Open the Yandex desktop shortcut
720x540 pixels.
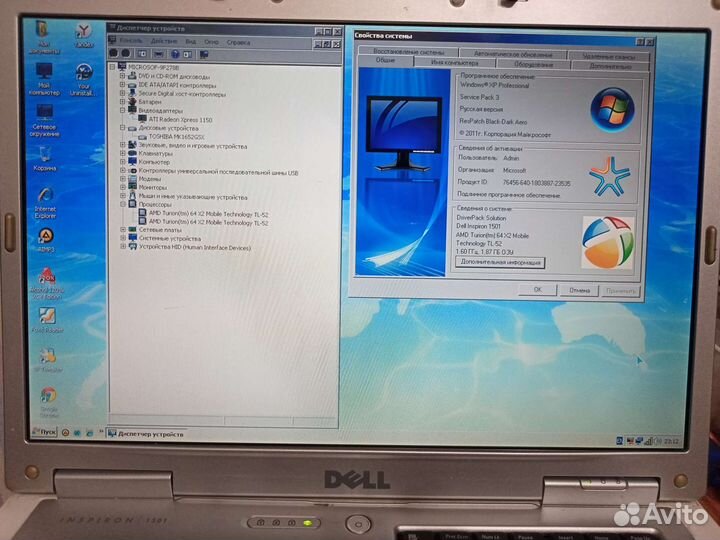[x=83, y=36]
